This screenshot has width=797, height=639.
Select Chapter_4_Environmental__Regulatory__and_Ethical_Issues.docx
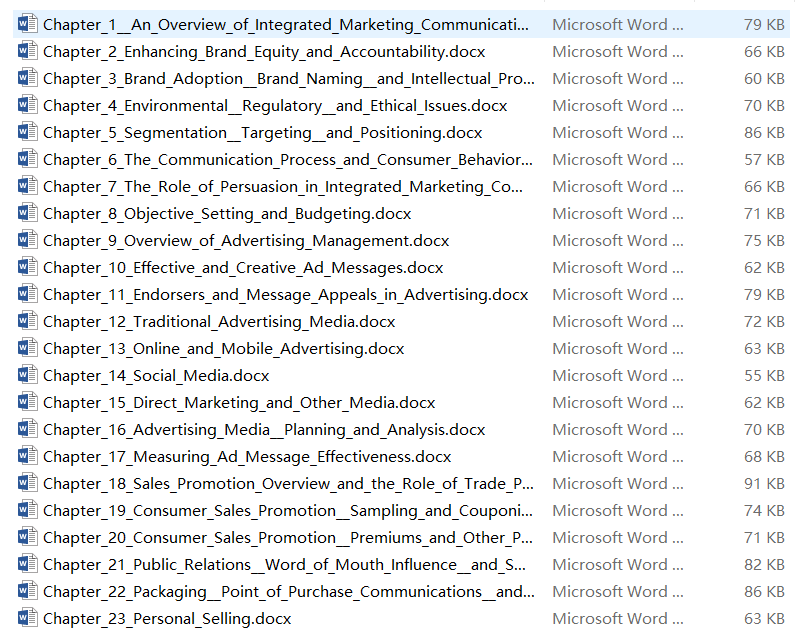pos(275,106)
